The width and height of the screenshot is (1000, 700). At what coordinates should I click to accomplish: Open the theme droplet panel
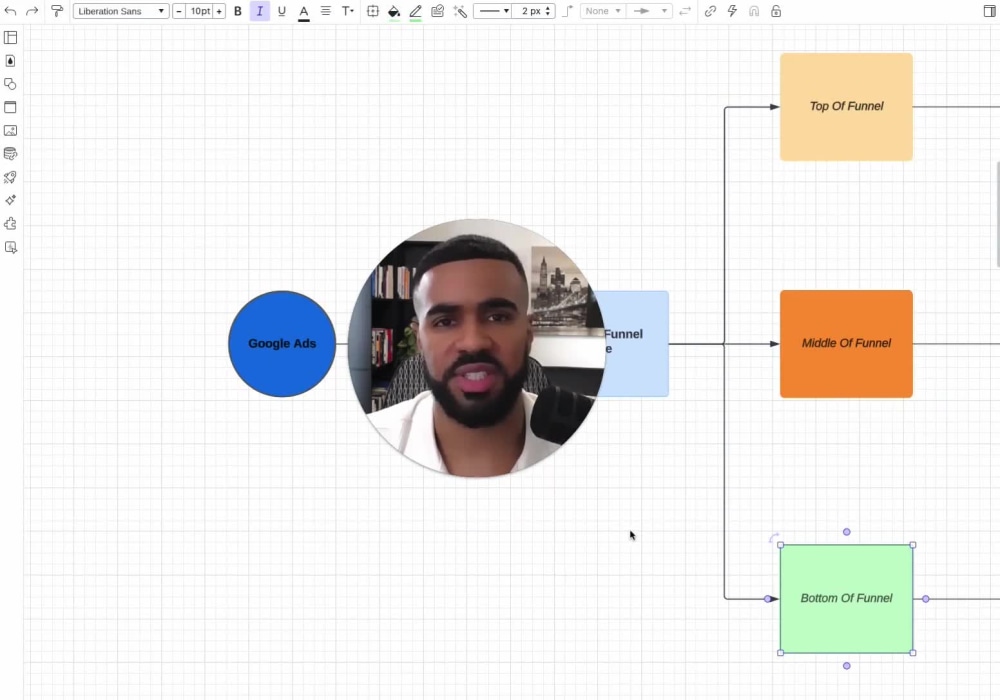(x=10, y=61)
